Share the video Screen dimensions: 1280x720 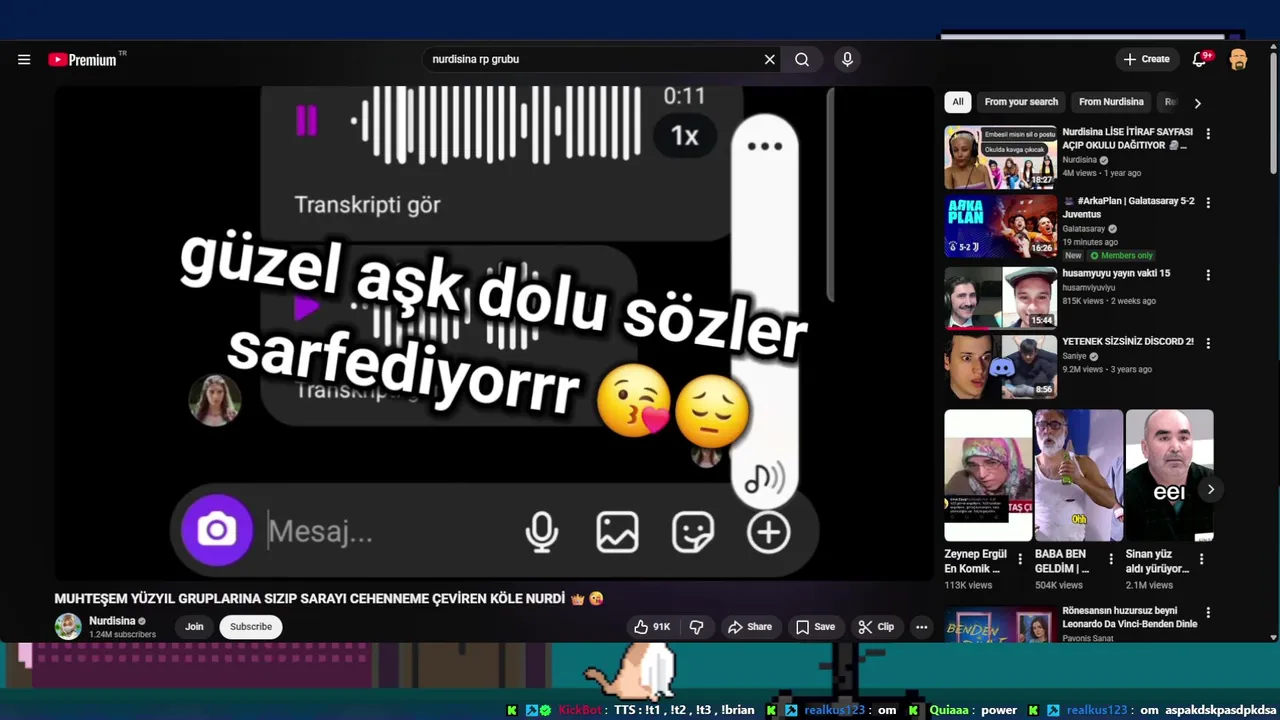pos(750,627)
